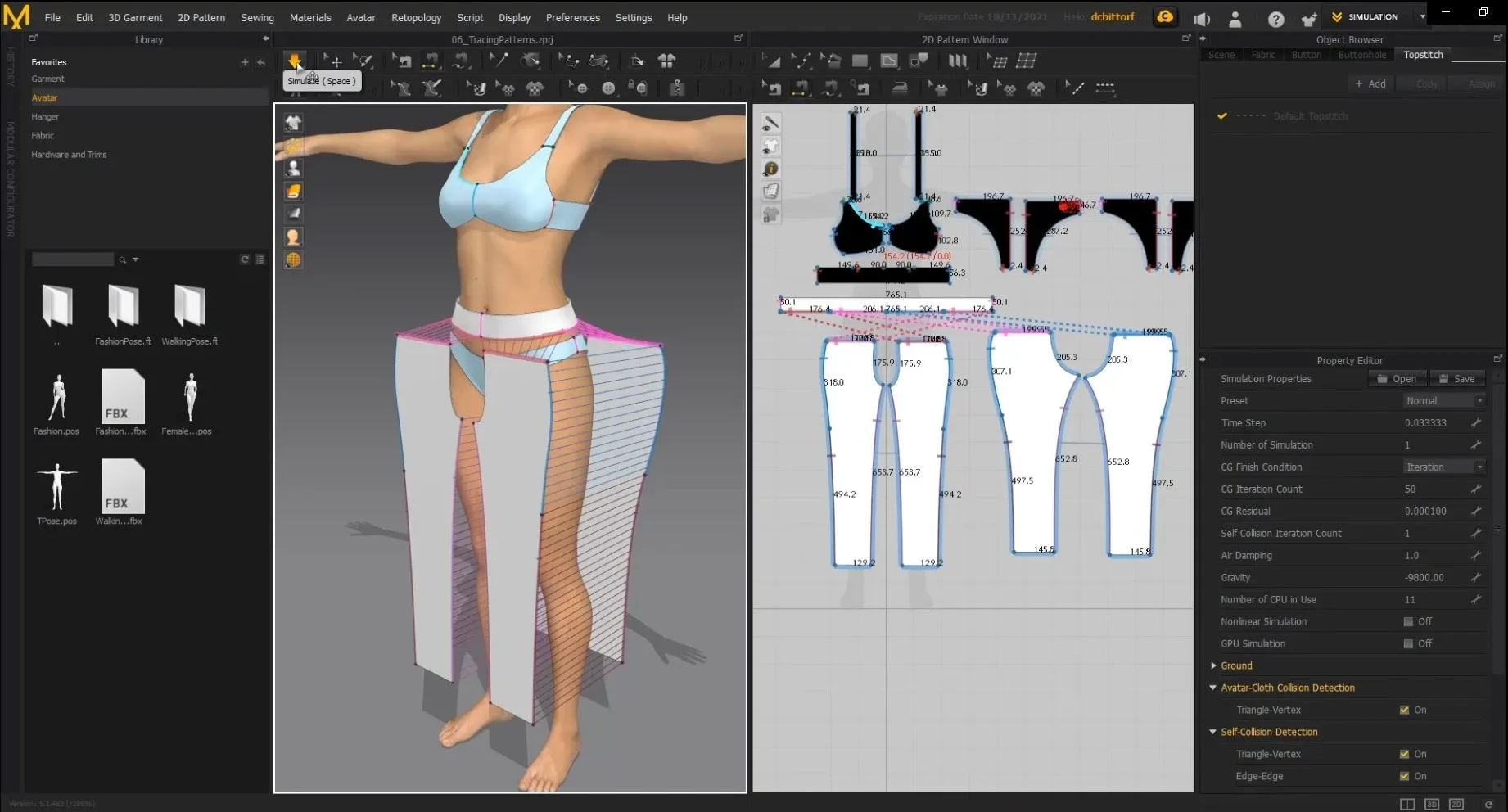Select the Steam iron tool

click(x=899, y=88)
